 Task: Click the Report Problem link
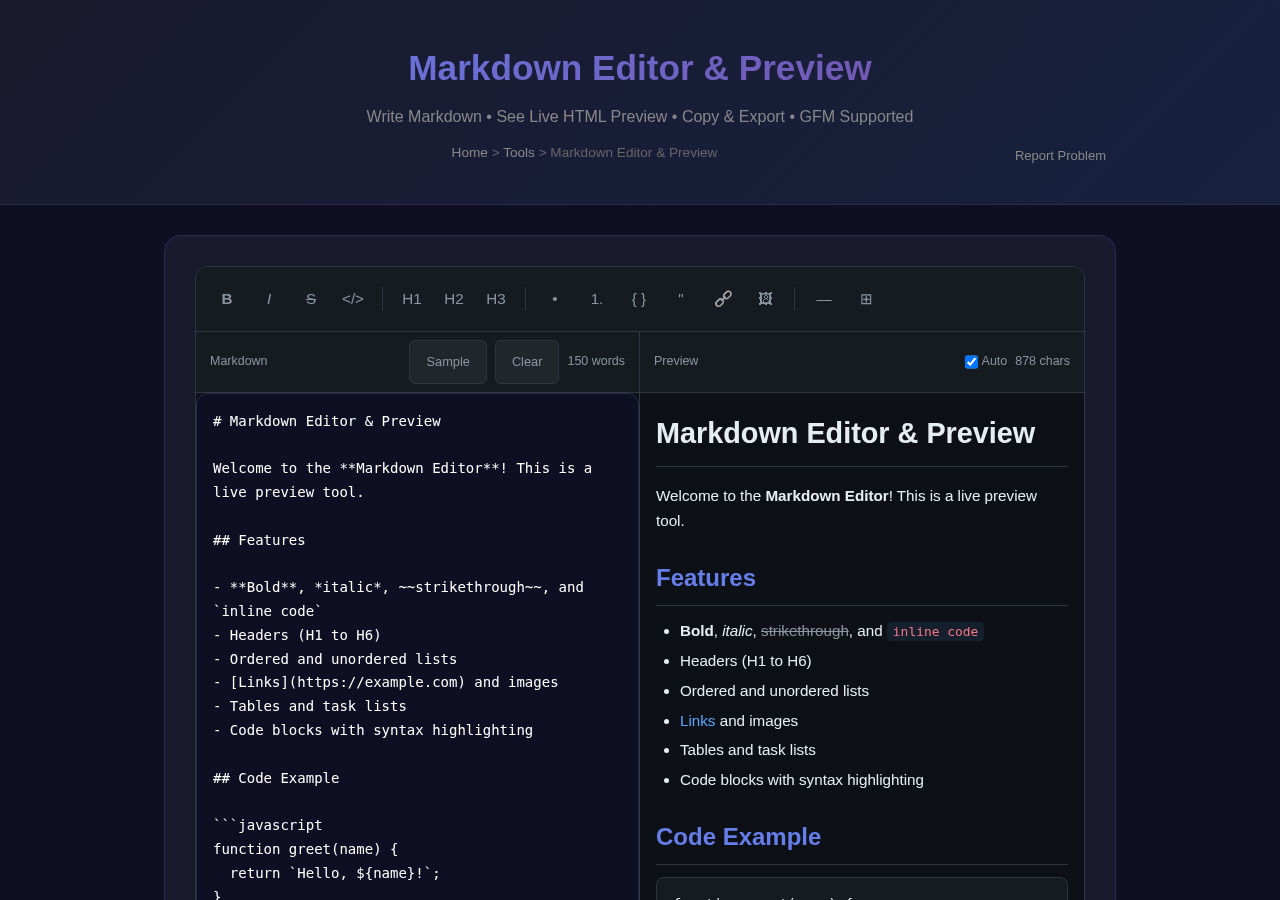(x=1060, y=156)
